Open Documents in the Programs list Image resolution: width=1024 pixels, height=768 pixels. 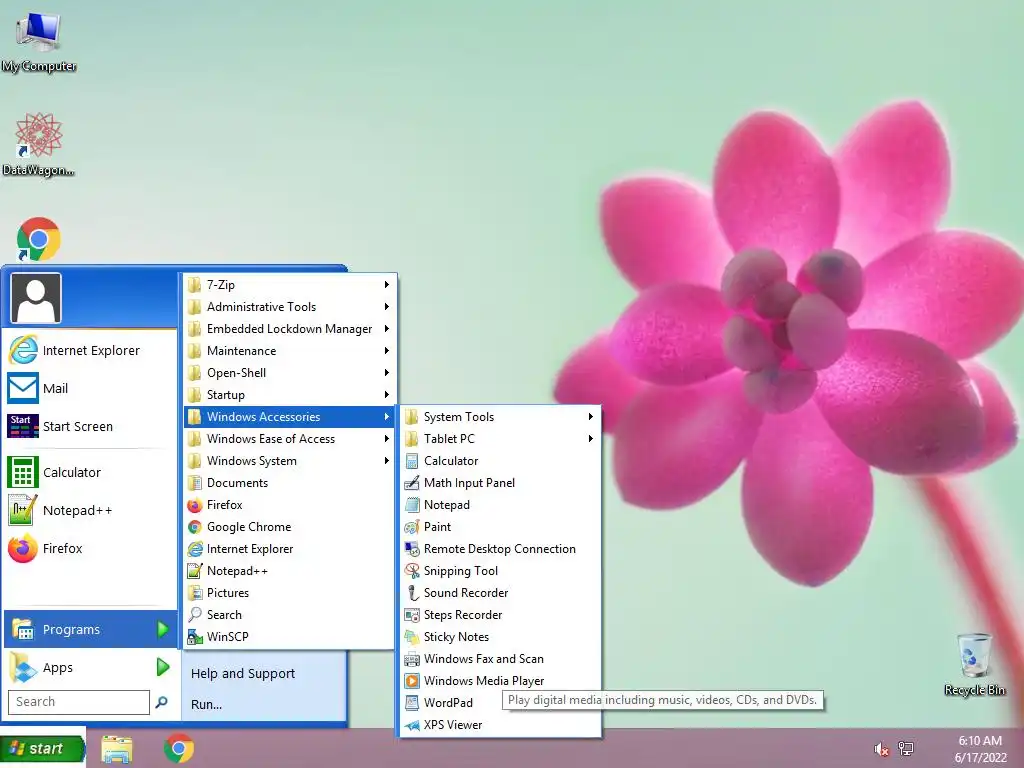(x=289, y=483)
